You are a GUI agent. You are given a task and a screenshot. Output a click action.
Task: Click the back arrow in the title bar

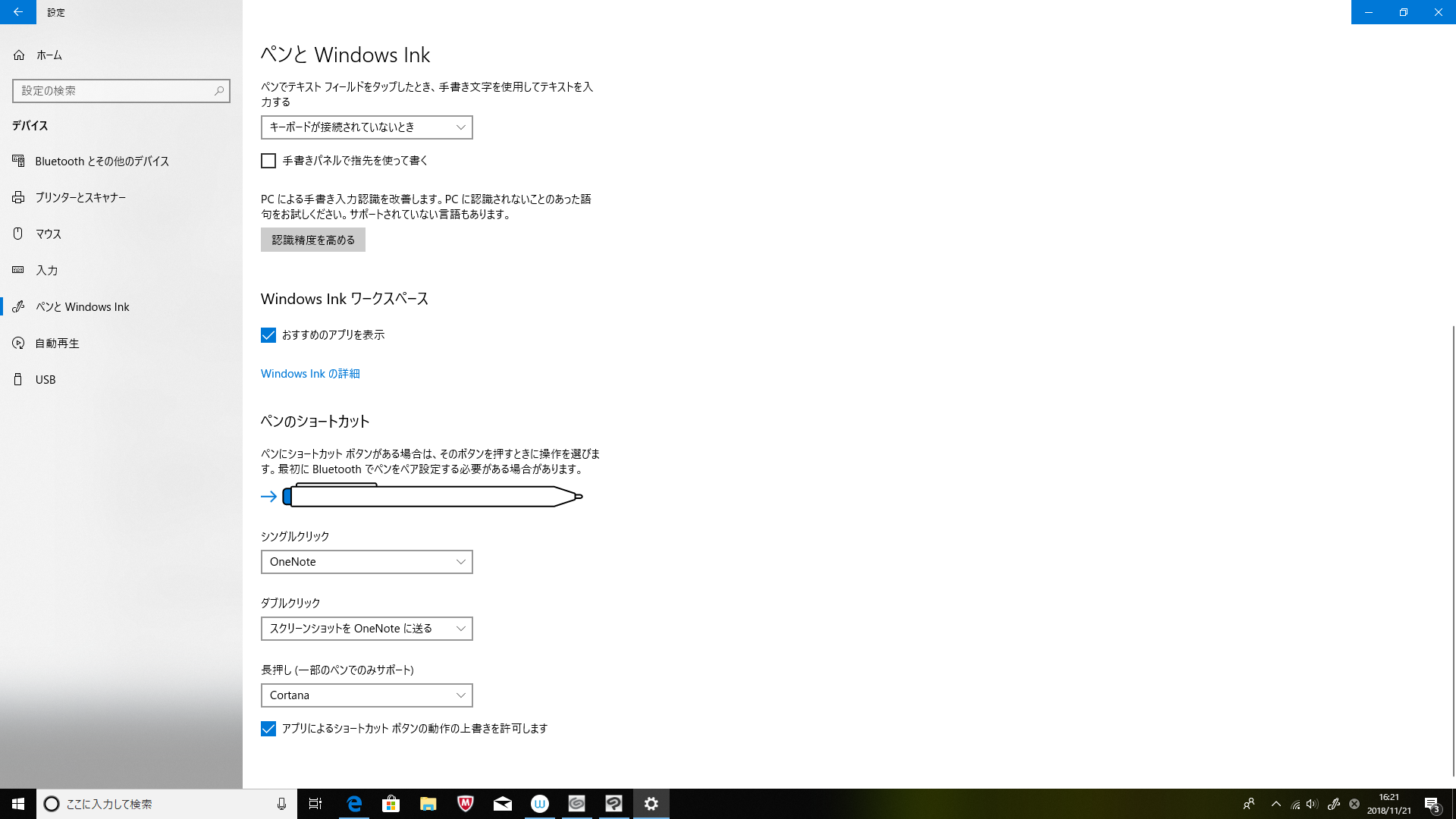(x=17, y=12)
